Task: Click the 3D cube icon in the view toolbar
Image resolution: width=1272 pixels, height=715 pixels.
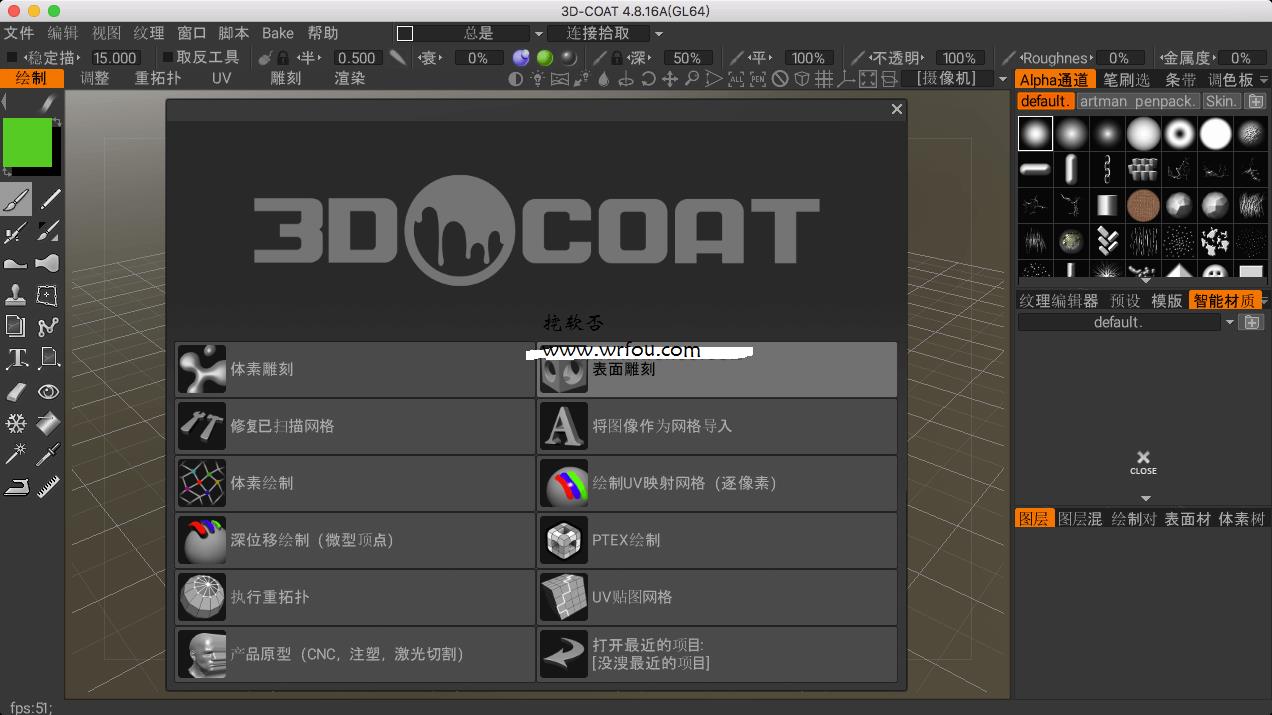Action: pyautogui.click(x=802, y=78)
